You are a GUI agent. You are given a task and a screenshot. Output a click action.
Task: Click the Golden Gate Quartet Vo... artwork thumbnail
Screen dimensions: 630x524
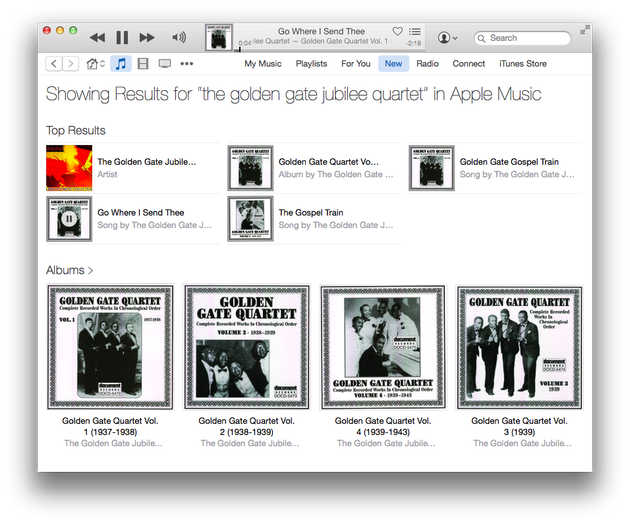[x=250, y=168]
